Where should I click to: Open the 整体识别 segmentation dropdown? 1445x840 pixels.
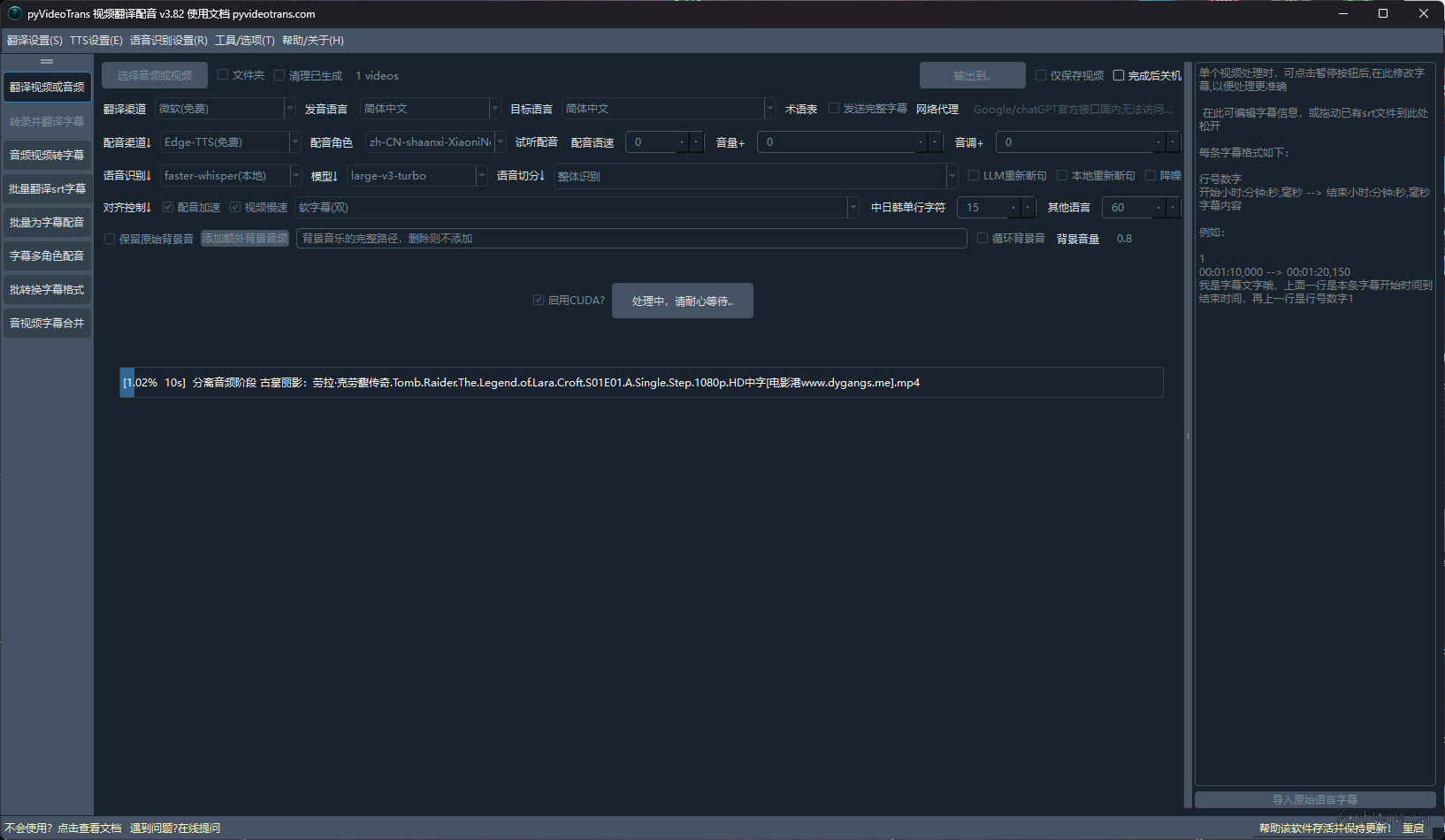coord(756,176)
